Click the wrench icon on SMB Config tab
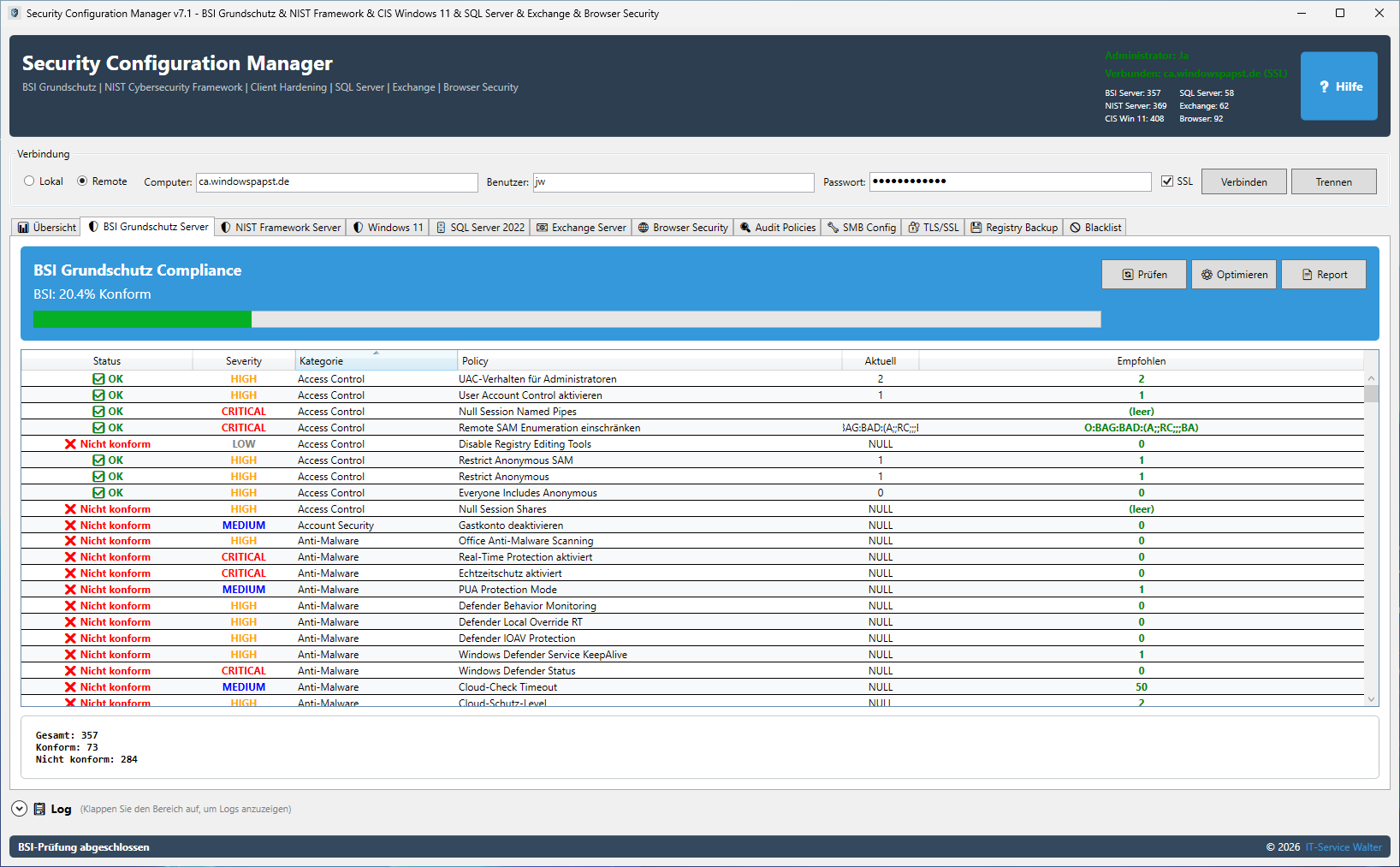The image size is (1400, 867). click(x=833, y=228)
